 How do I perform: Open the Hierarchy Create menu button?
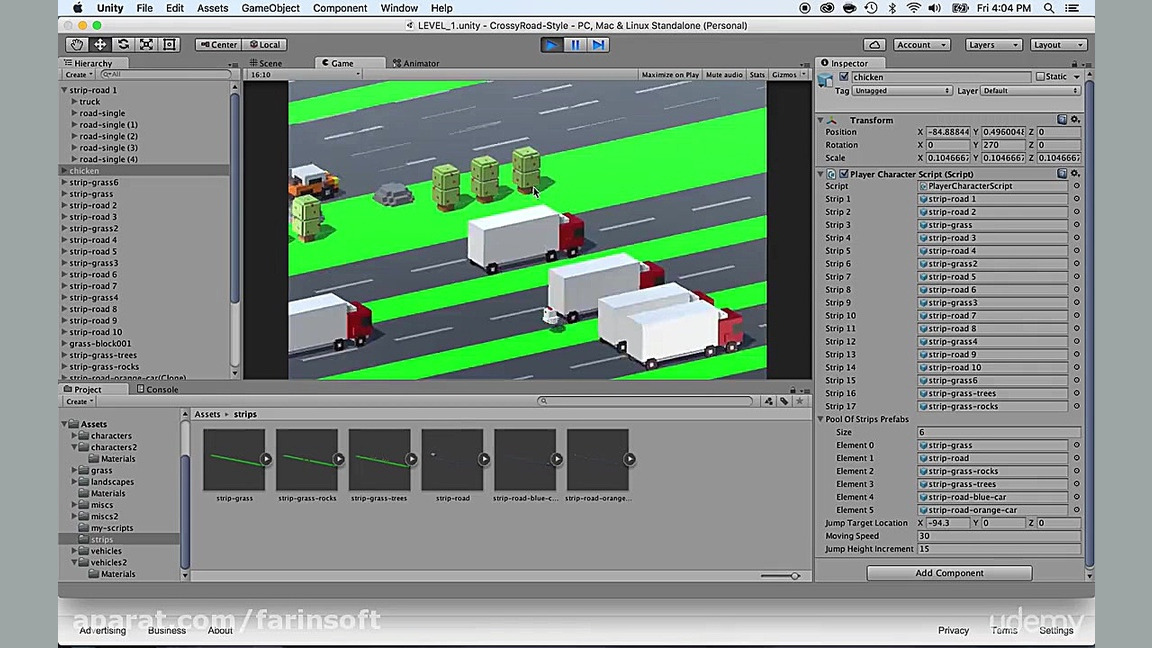[79, 75]
